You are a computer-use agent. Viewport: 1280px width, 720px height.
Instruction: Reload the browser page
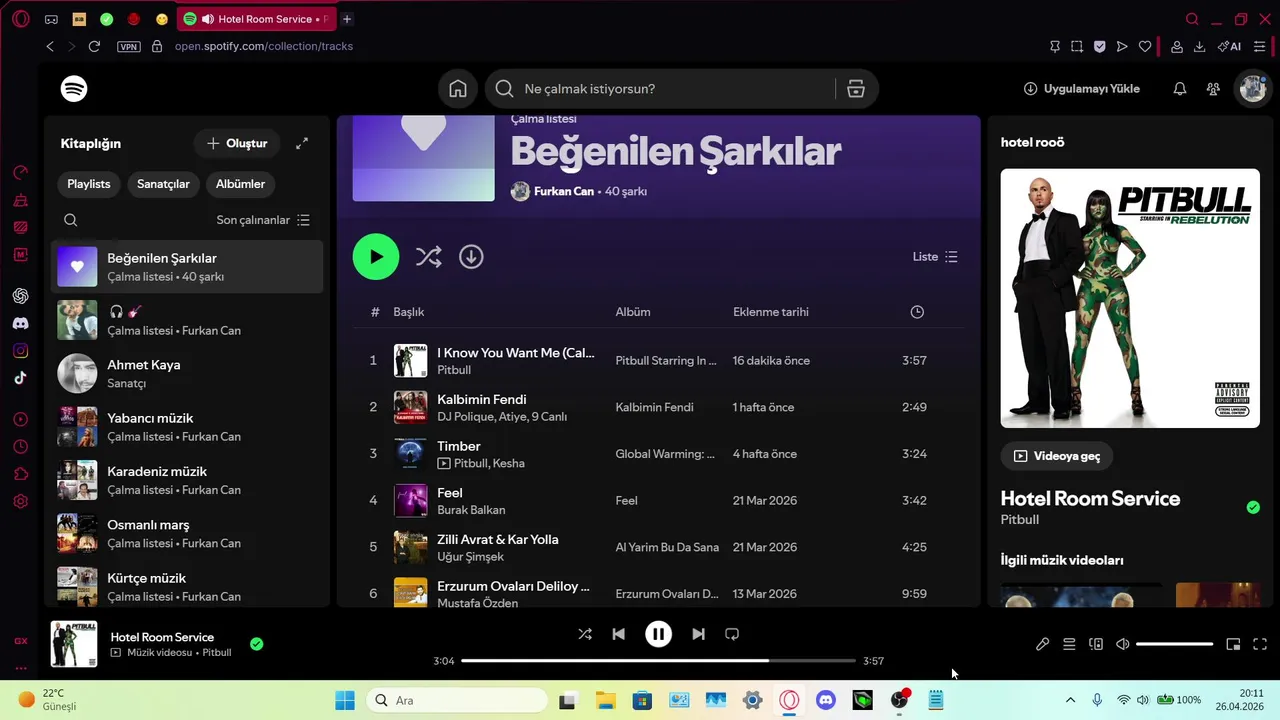coord(94,46)
